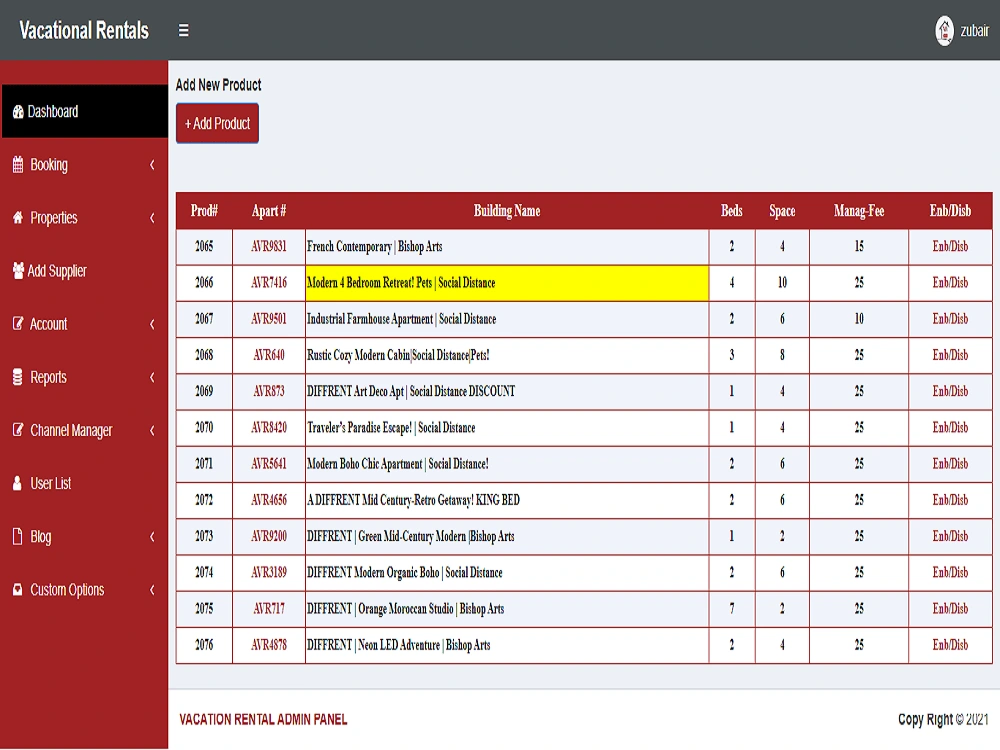Toggle Enb/Disb for product 2070
Viewport: 1000px width, 750px height.
coord(950,427)
